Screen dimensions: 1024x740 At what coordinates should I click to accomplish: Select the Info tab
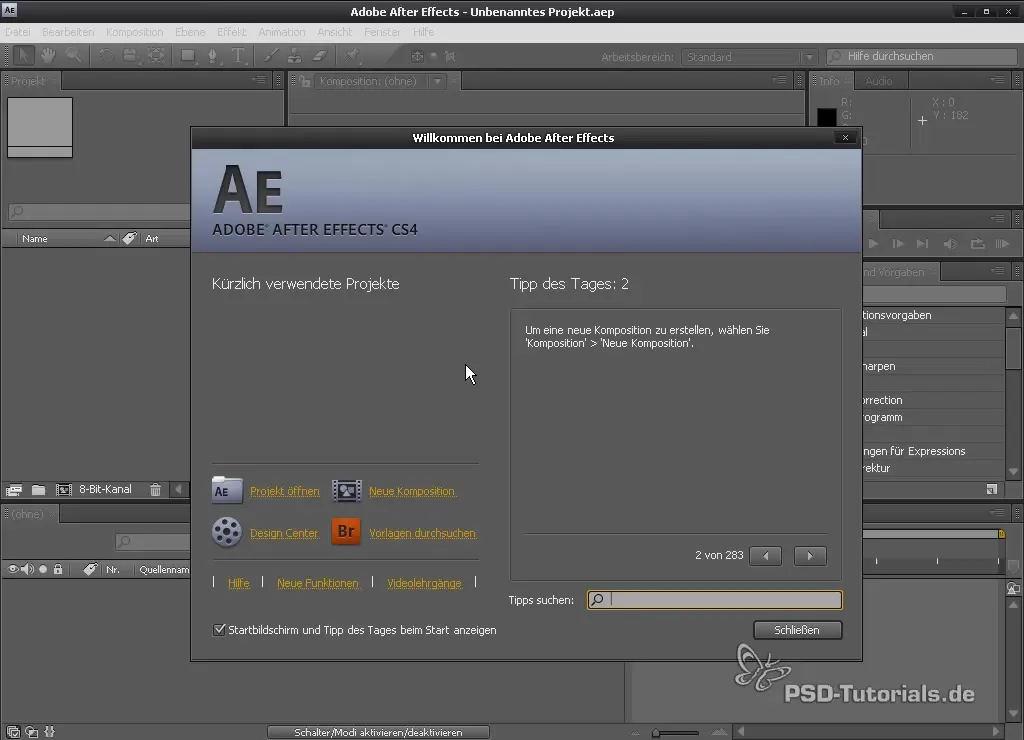pos(829,81)
